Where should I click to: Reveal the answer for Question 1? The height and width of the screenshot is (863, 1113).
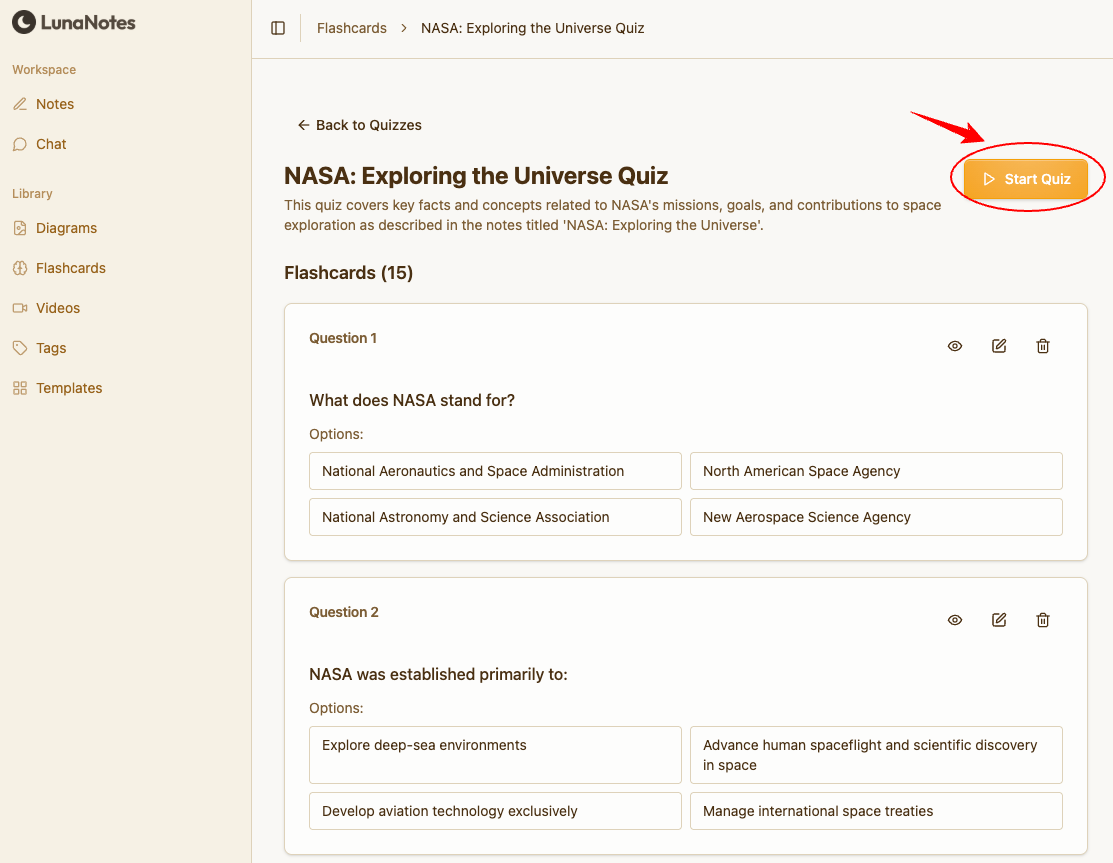pos(954,346)
